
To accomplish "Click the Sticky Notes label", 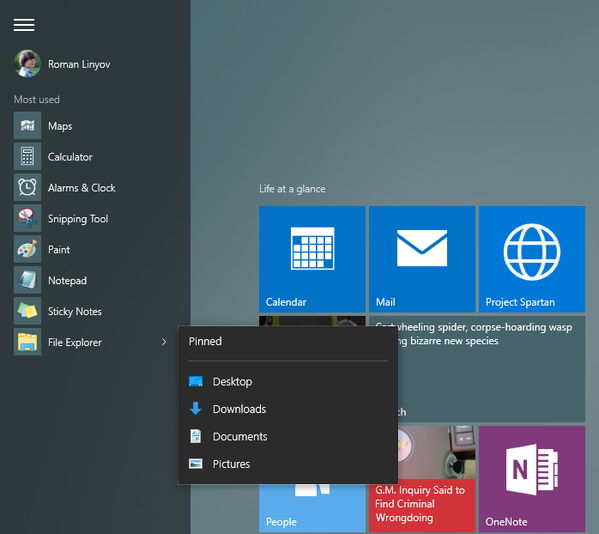I will click(x=75, y=312).
